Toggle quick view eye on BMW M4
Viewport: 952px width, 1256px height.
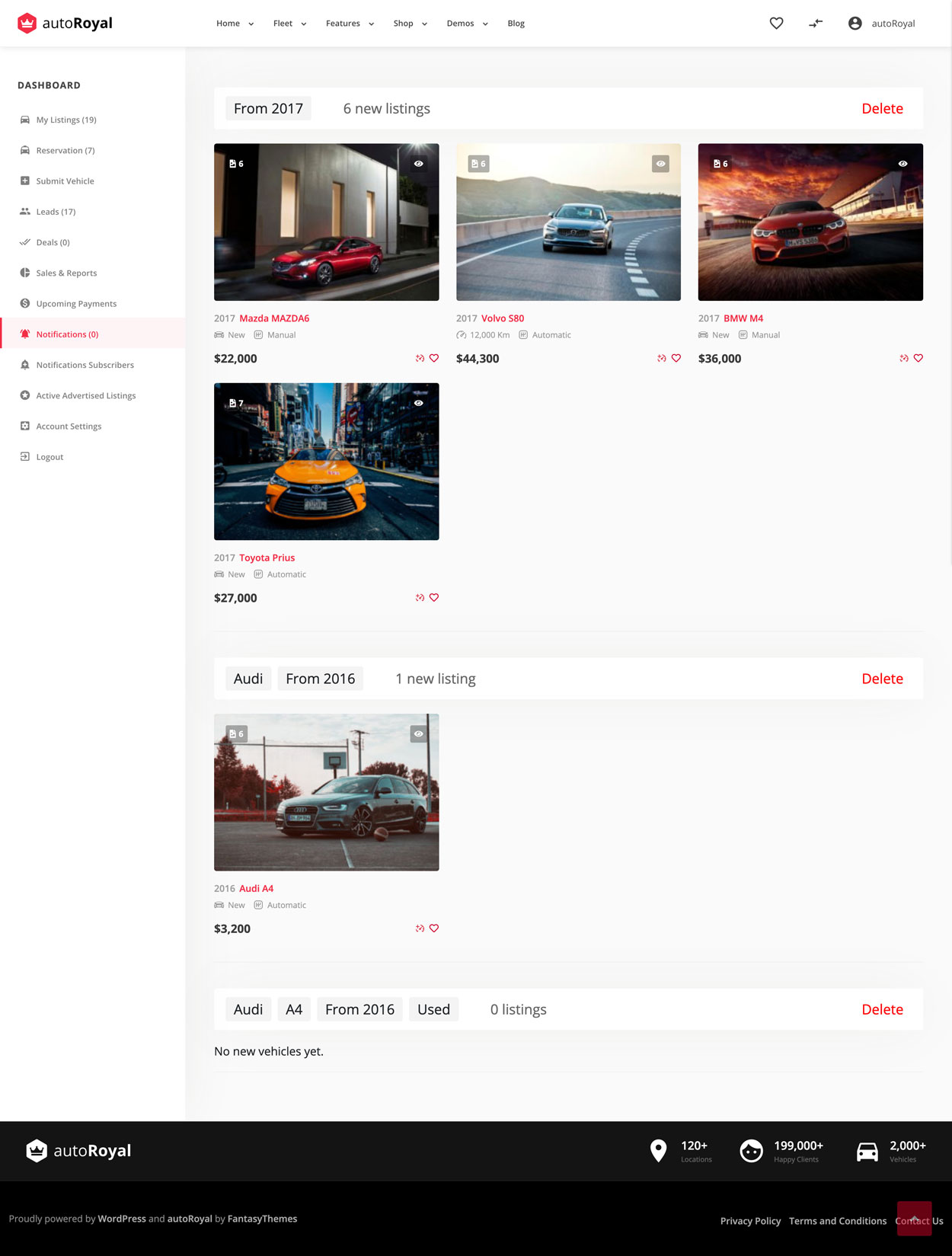point(903,164)
